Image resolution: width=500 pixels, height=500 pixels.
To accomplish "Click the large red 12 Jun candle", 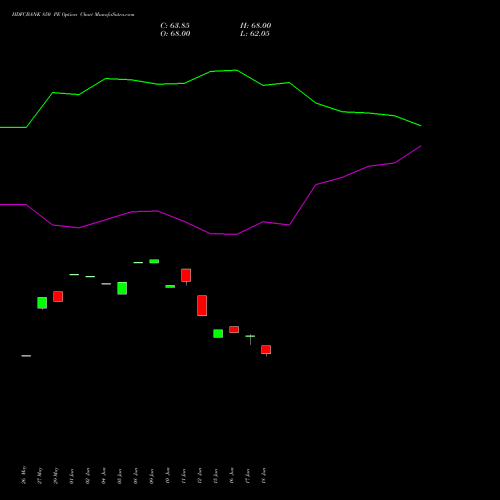I will (x=202, y=305).
